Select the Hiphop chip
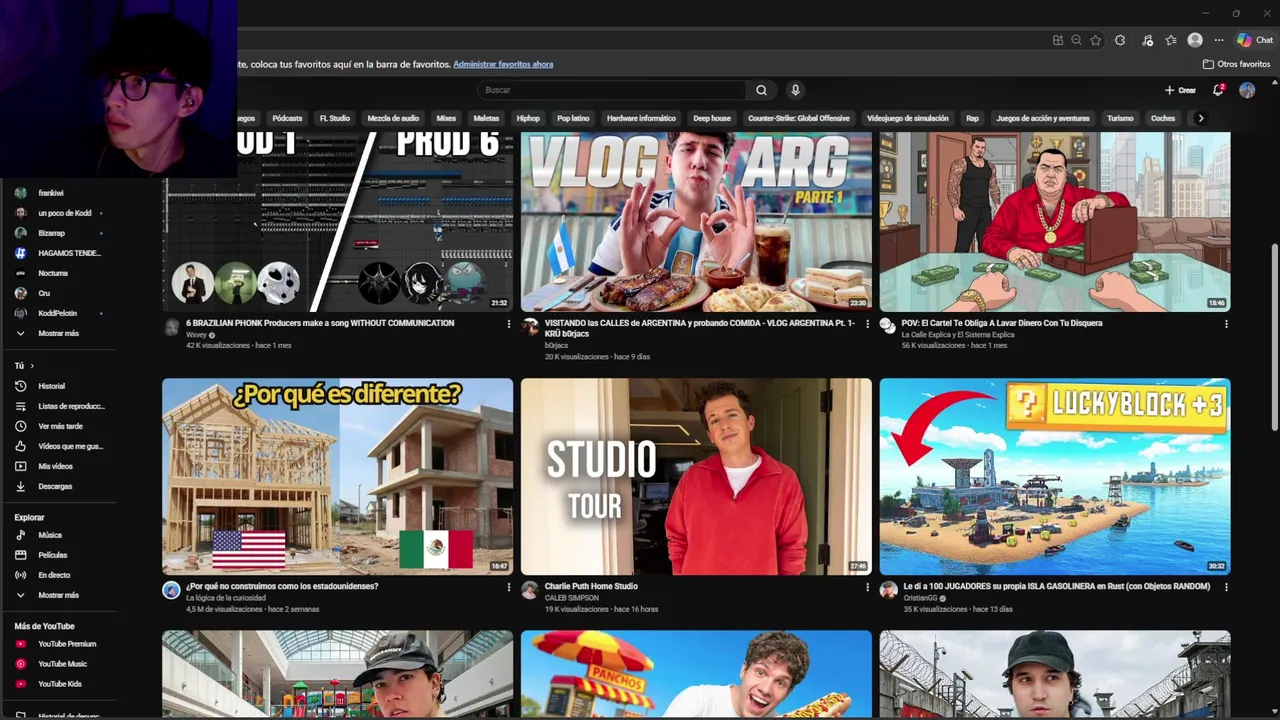The height and width of the screenshot is (720, 1280). point(528,118)
